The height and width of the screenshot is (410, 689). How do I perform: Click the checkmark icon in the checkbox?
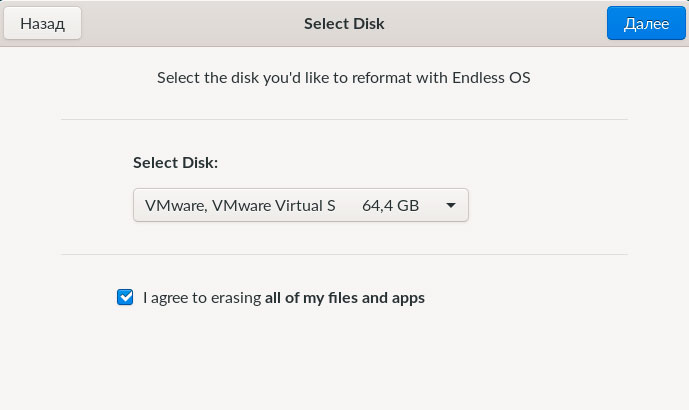[125, 297]
